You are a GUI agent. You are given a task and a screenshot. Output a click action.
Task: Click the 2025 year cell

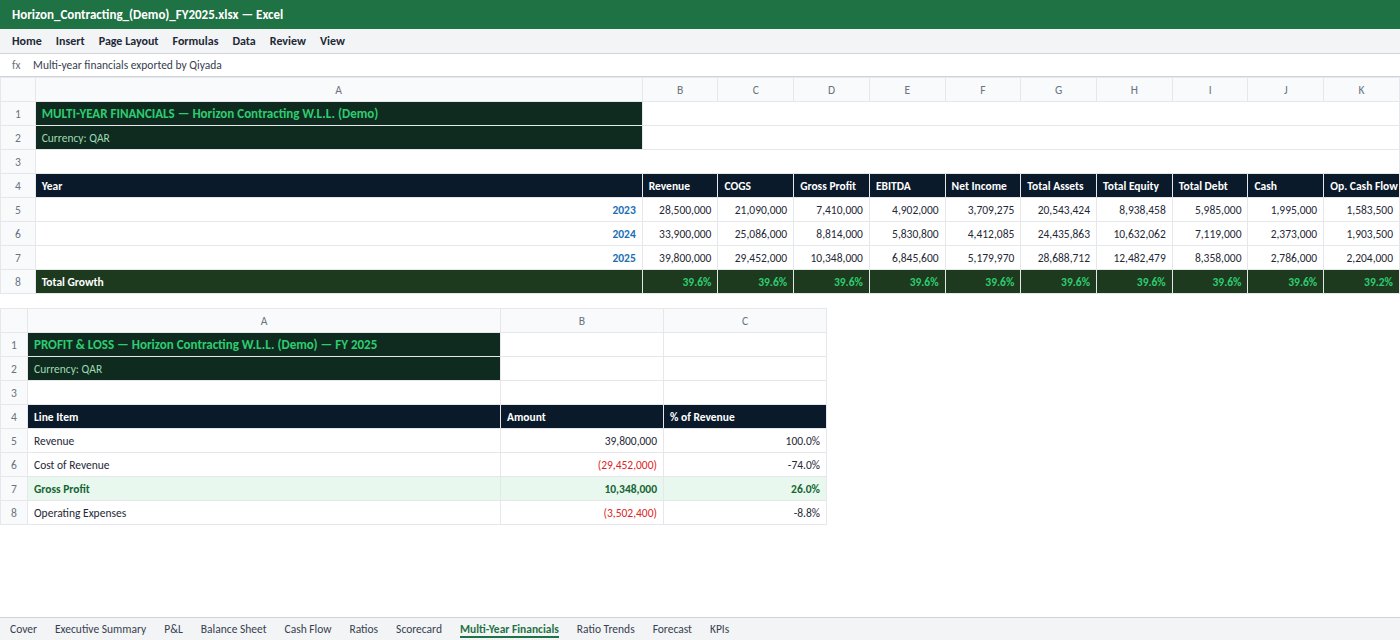(x=339, y=258)
